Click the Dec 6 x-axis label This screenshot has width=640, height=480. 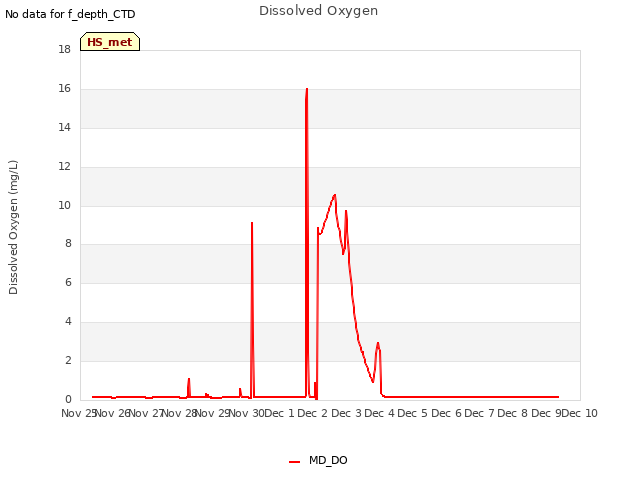pos(446,413)
